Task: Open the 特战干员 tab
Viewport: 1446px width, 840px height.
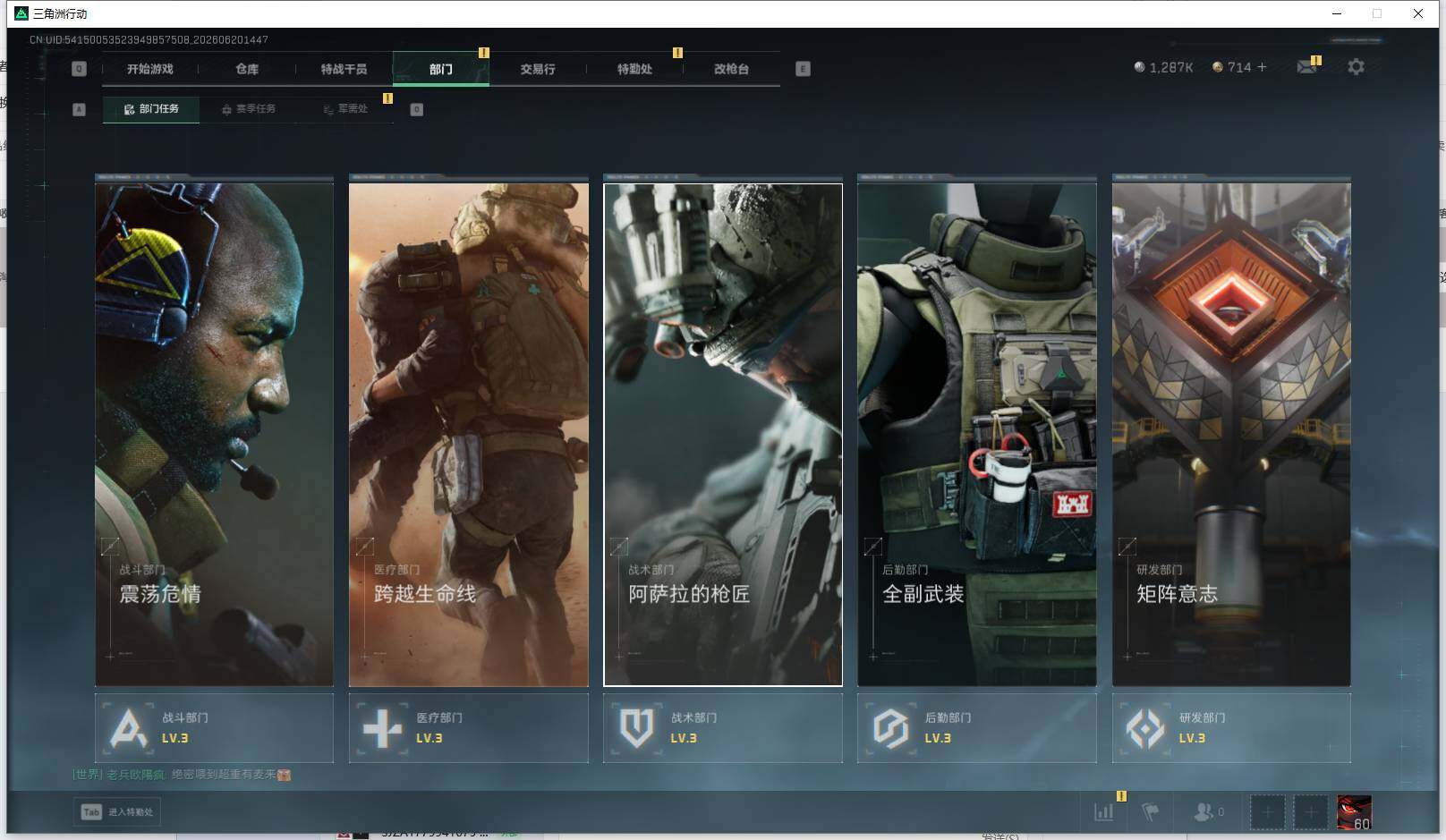Action: coord(344,69)
